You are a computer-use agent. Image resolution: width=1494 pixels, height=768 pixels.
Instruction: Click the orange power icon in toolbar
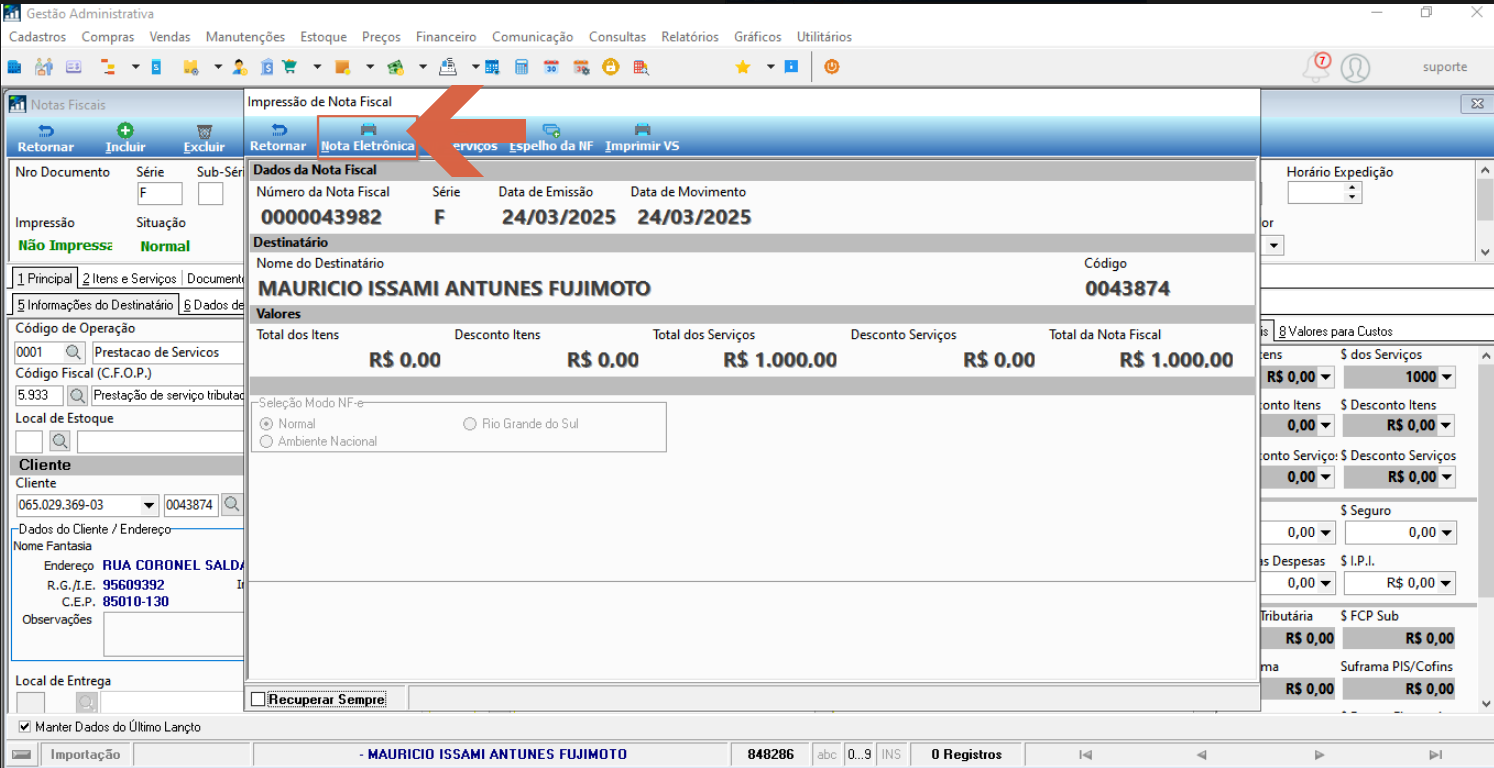(831, 67)
